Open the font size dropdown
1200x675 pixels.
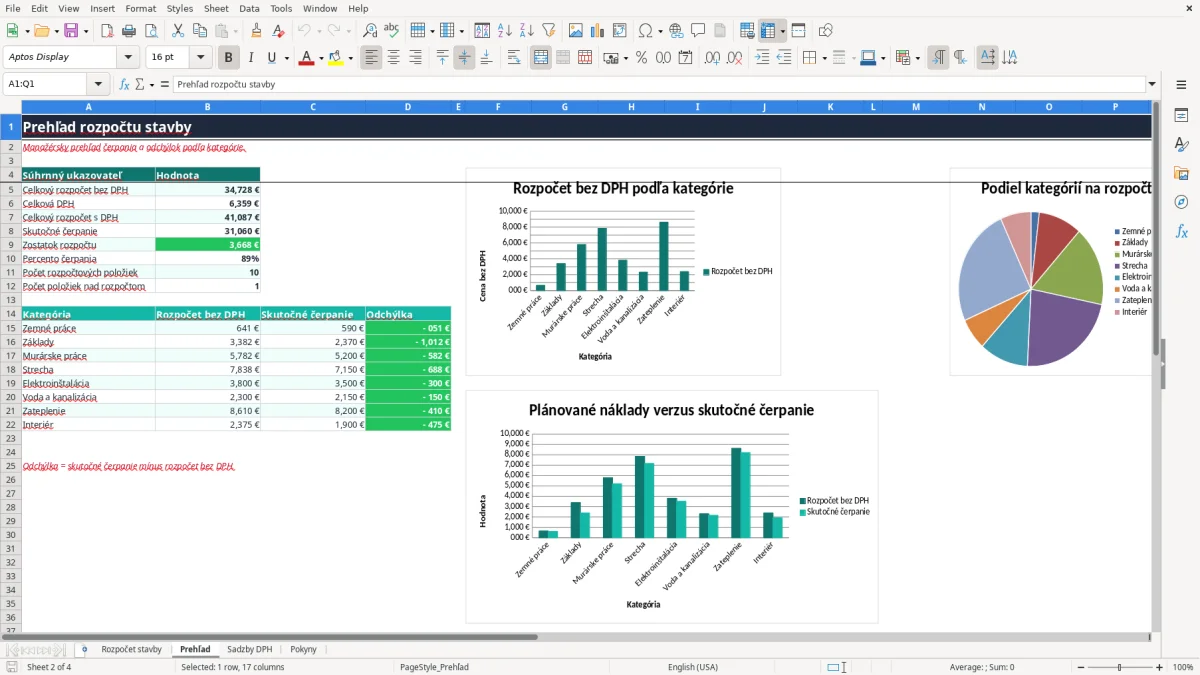[201, 58]
